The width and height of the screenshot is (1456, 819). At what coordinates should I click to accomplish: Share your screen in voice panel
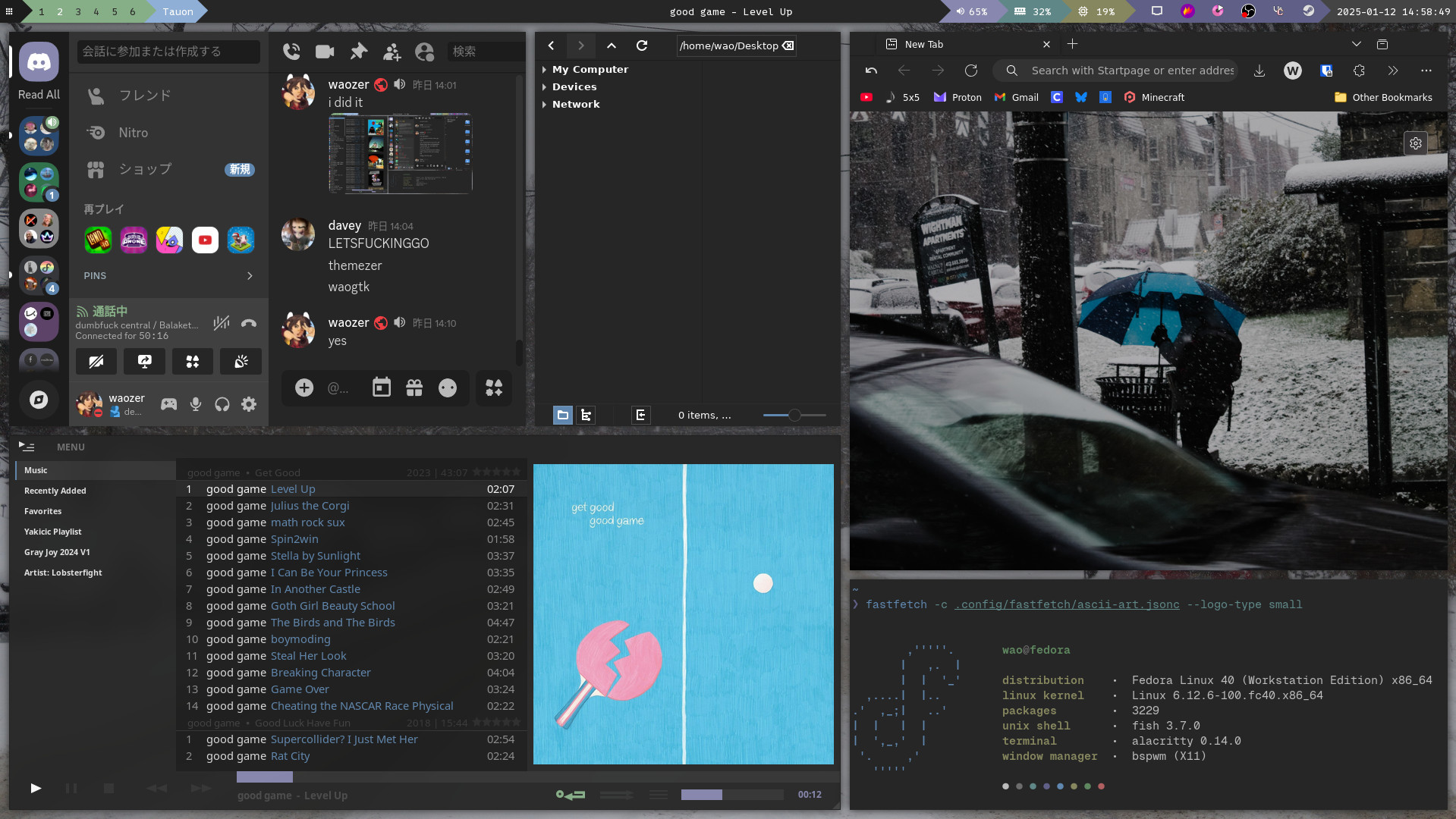tap(144, 362)
